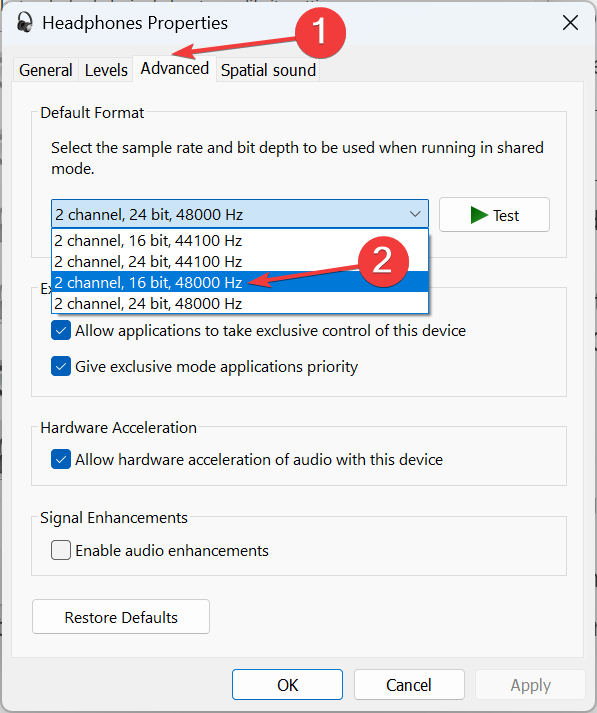Image resolution: width=597 pixels, height=713 pixels.
Task: Go to the Spatial sound tab
Action: coord(268,70)
